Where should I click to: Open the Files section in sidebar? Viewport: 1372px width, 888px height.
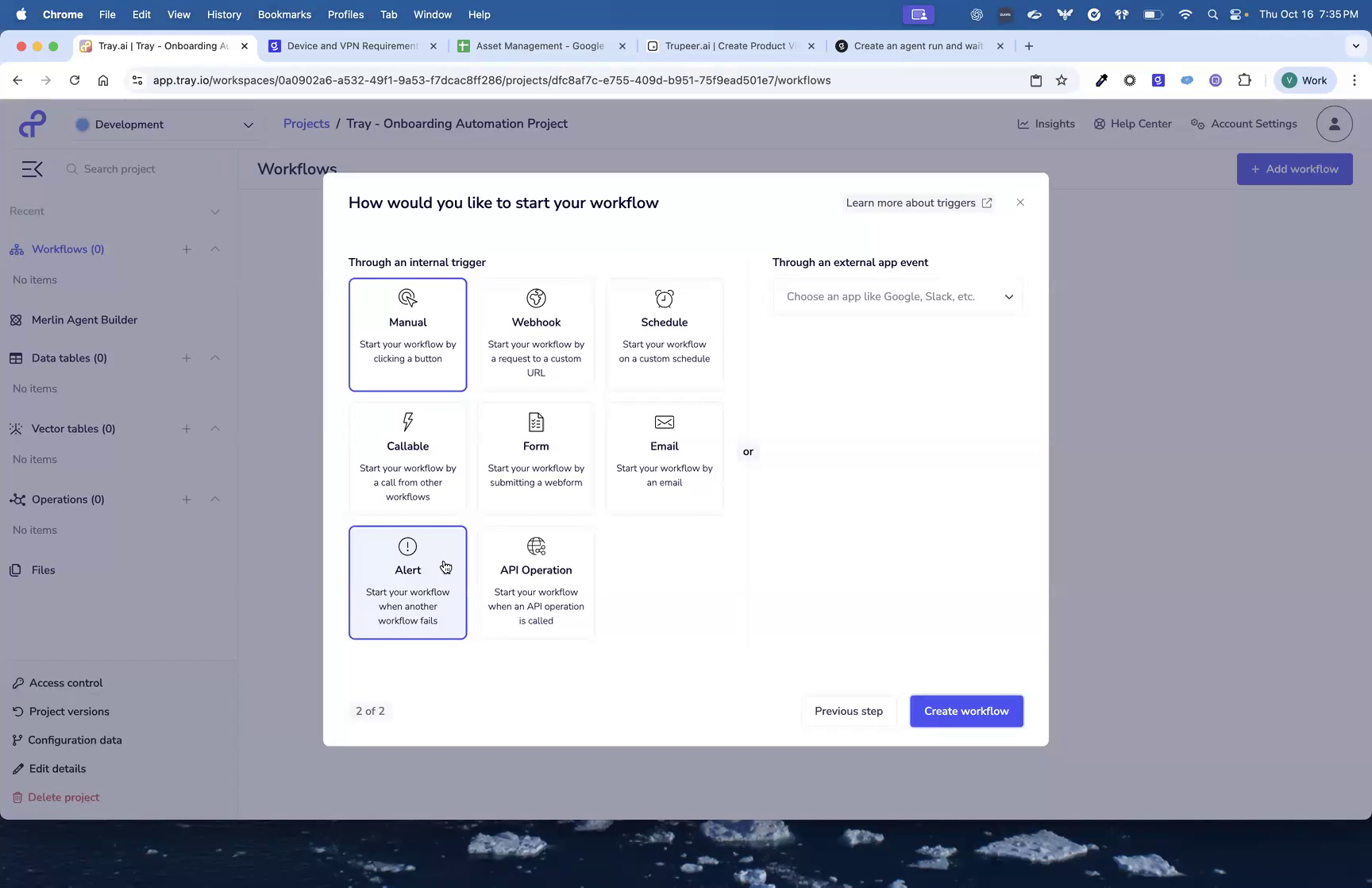(x=43, y=569)
